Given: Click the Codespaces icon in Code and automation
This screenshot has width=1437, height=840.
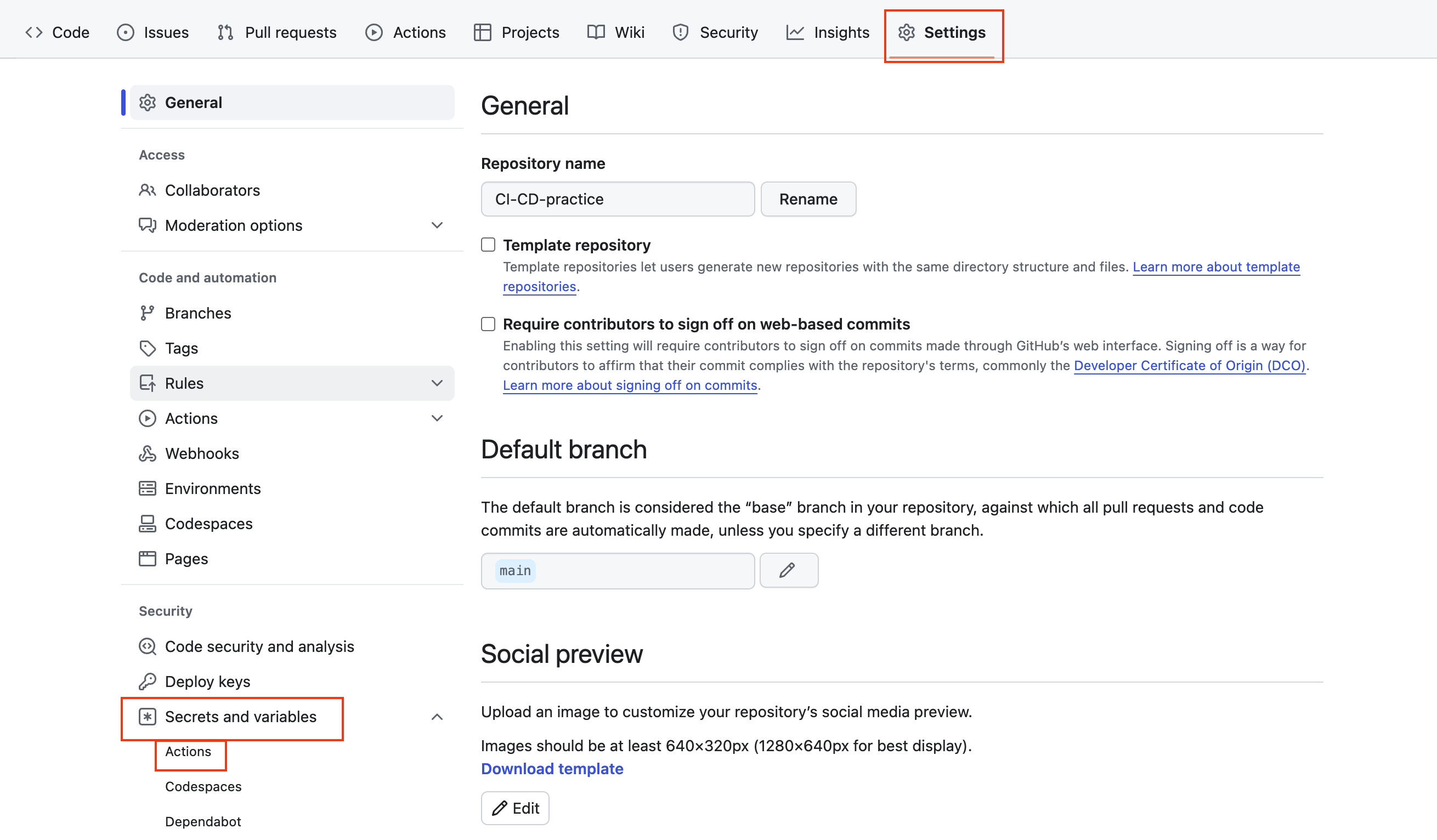Looking at the screenshot, I should 147,524.
